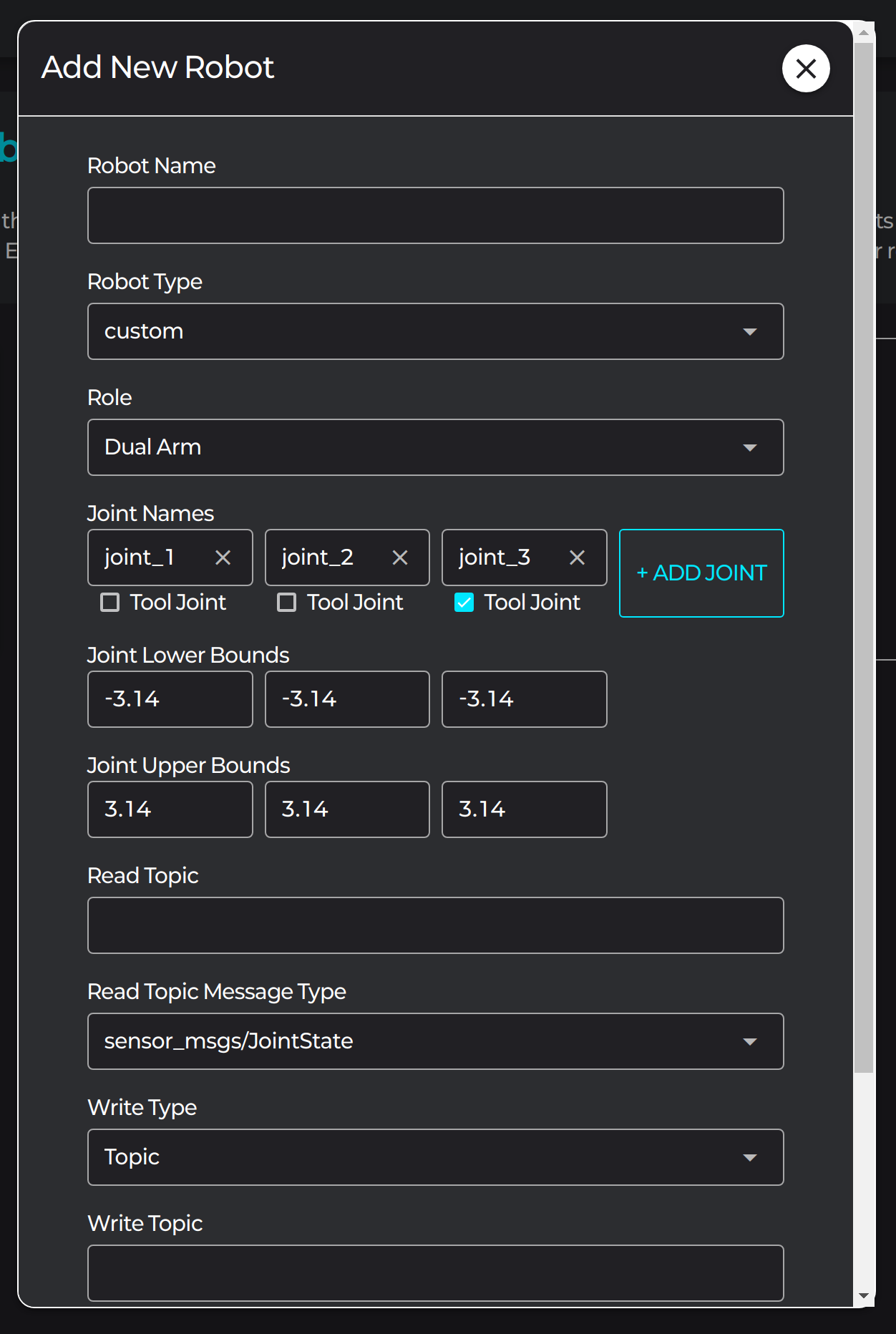
Task: Open Read Topic Message Type dropdown
Action: (435, 1041)
